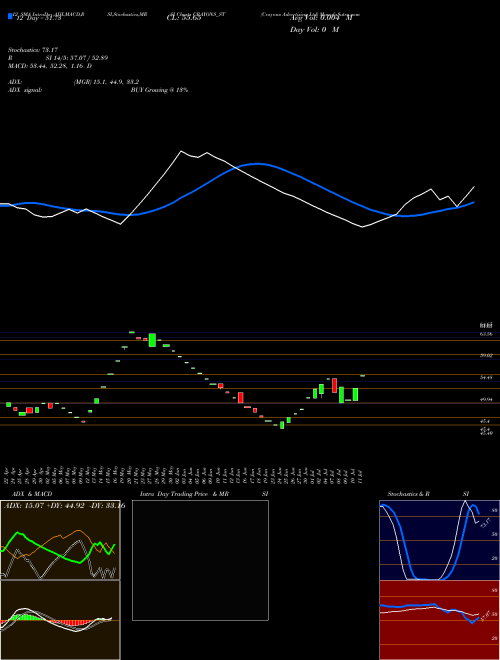Click the 'Intra Day Trading Price & MR' title
This screenshot has width=500, height=660.
(x=184, y=494)
